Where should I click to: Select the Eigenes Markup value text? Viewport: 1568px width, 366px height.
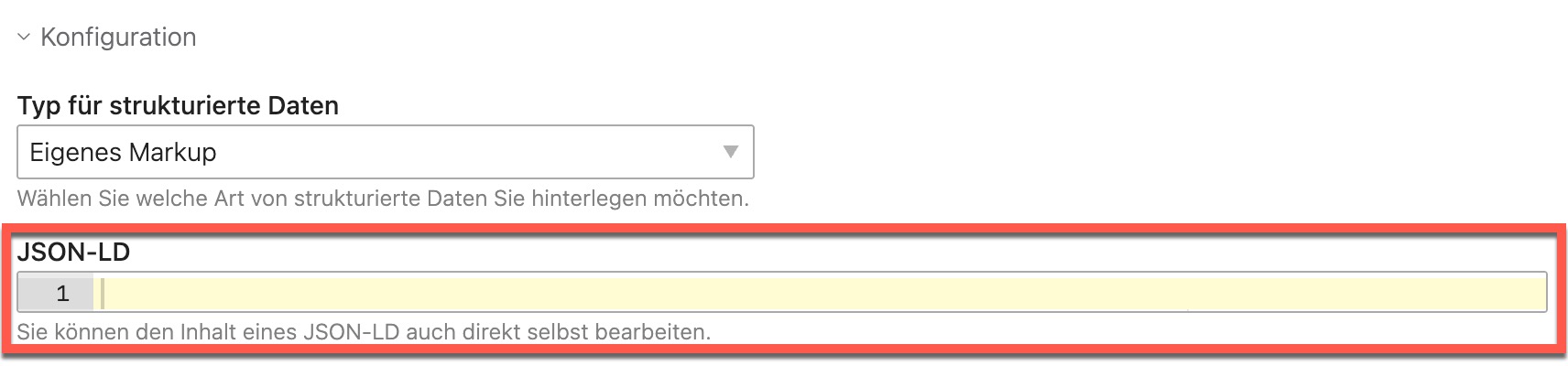[x=123, y=153]
